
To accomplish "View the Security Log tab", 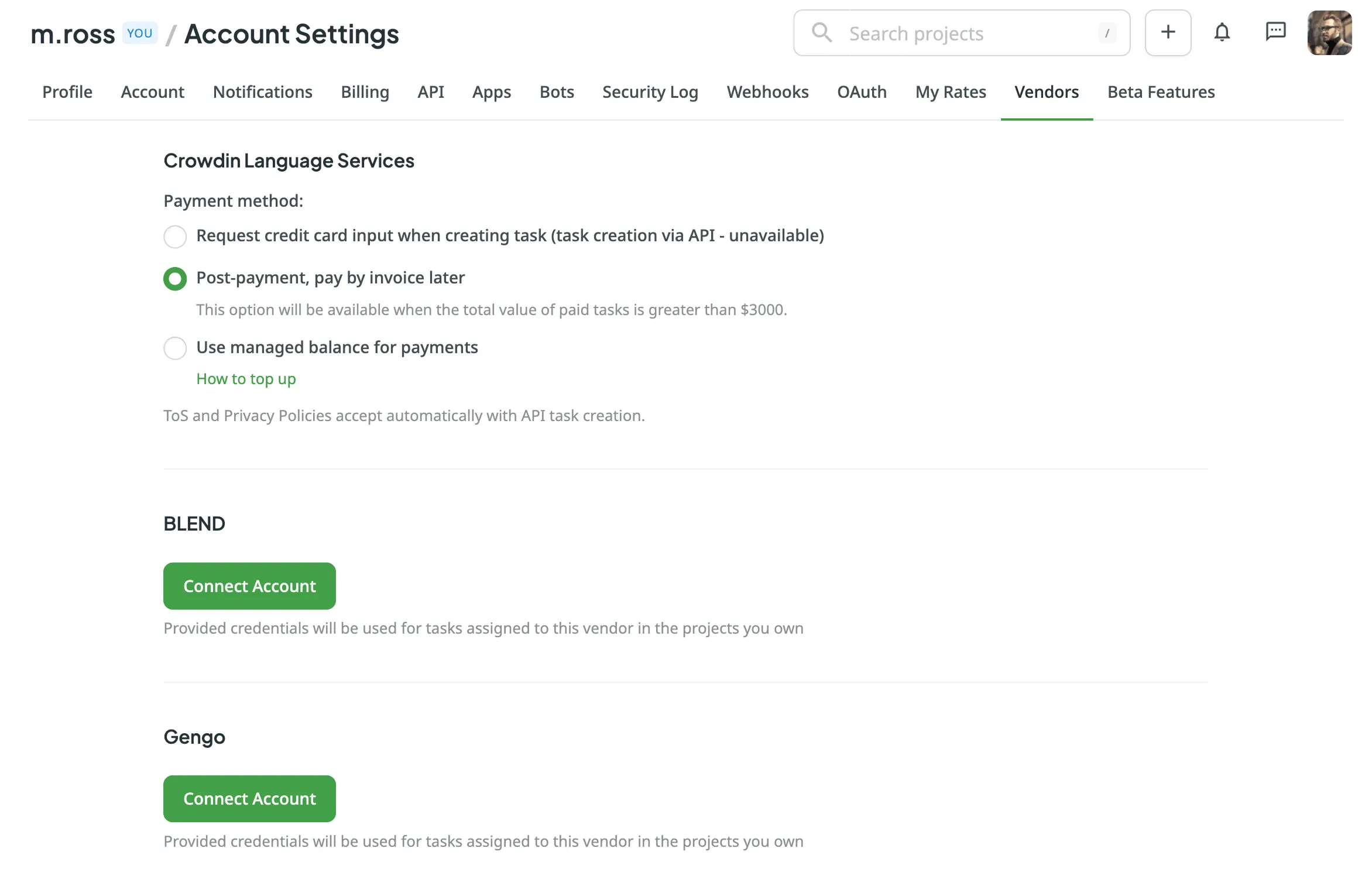I will pyautogui.click(x=650, y=92).
